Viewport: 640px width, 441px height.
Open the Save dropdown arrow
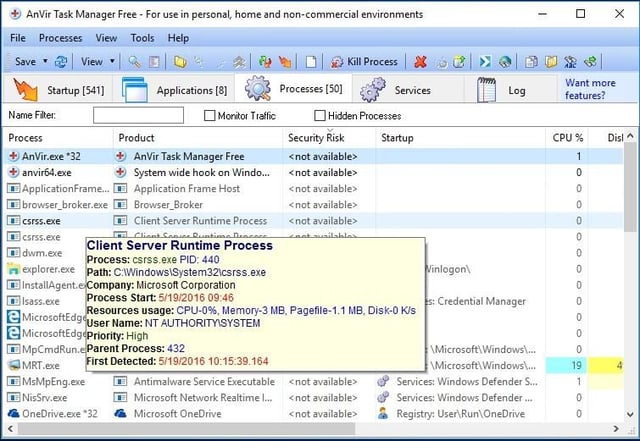click(45, 61)
